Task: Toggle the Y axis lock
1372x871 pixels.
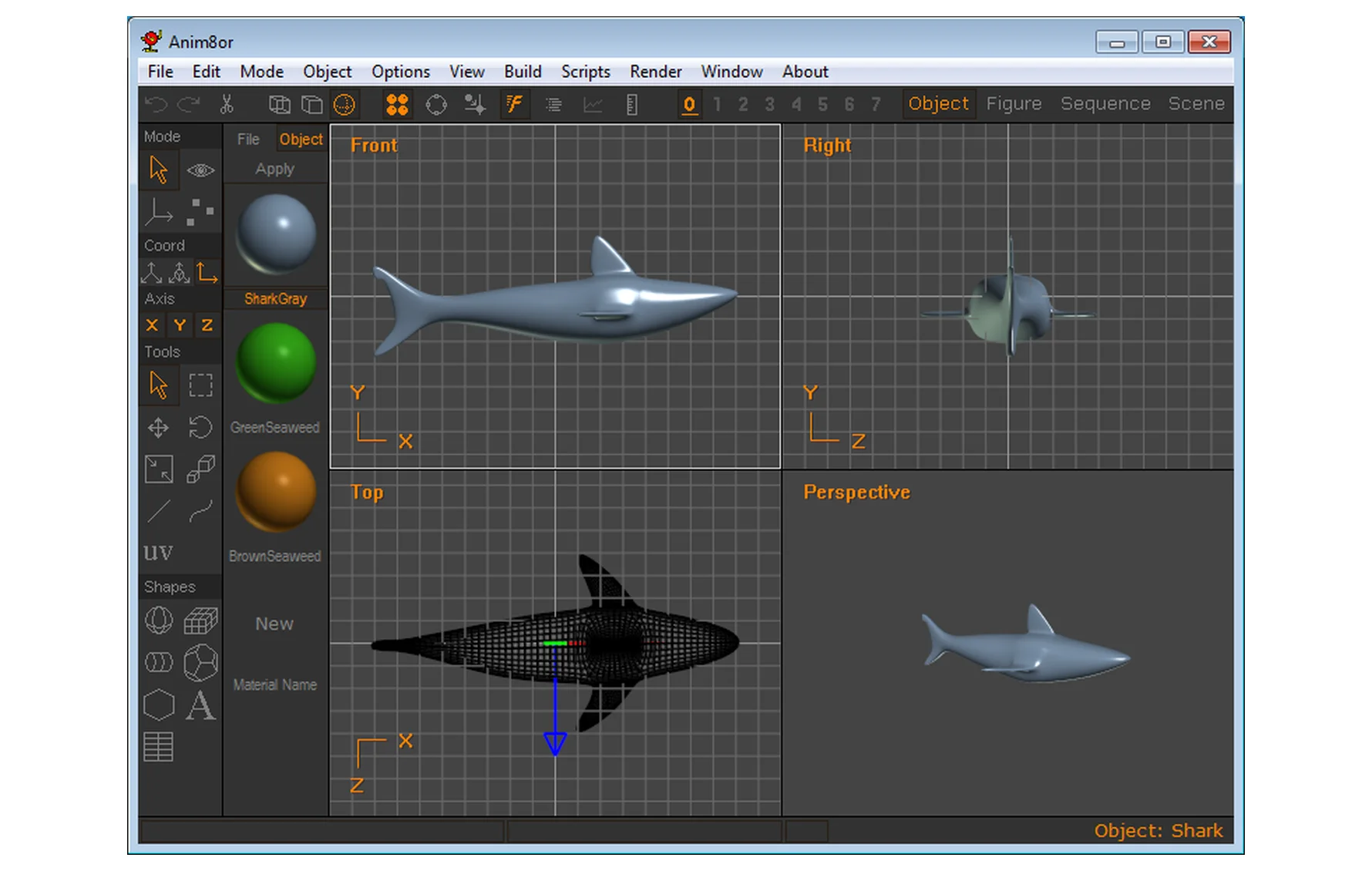Action: pos(180,325)
